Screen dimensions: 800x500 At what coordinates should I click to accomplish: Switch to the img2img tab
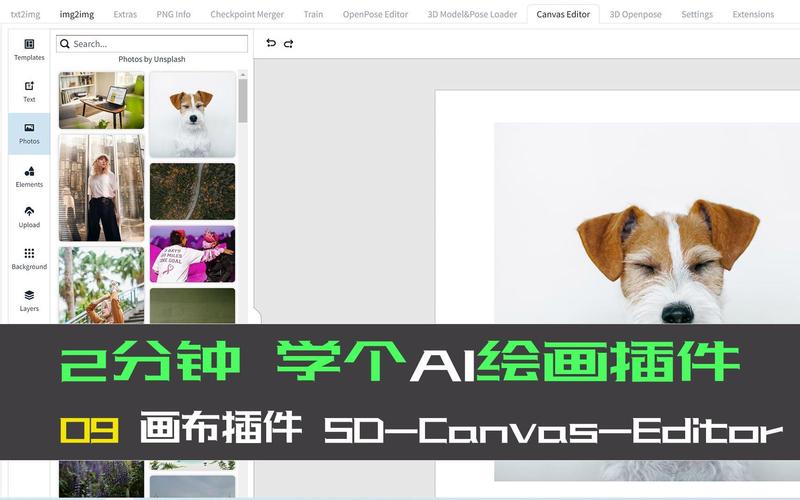coord(77,14)
